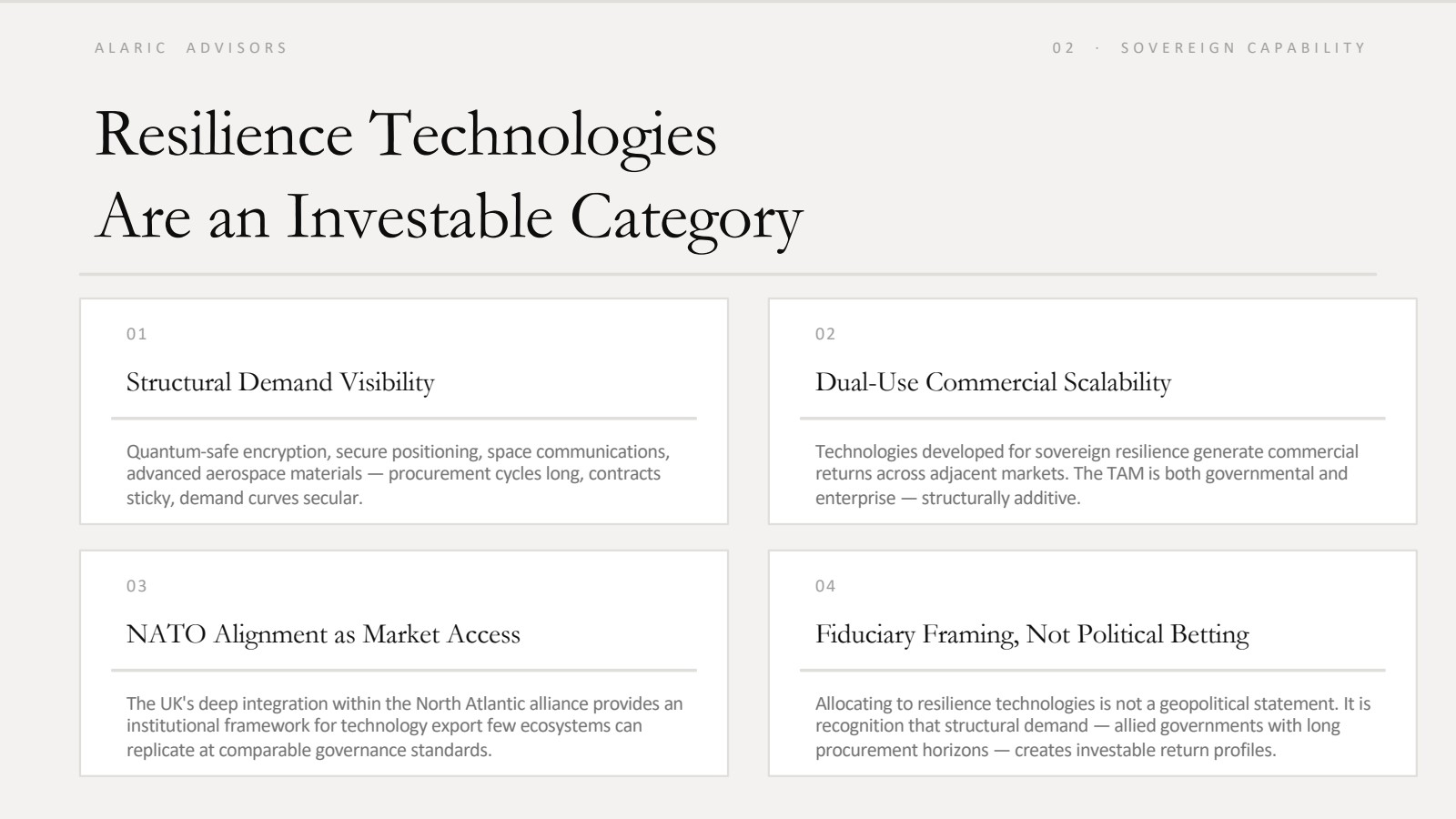
Task: Click the card number 04 label
Action: point(825,586)
